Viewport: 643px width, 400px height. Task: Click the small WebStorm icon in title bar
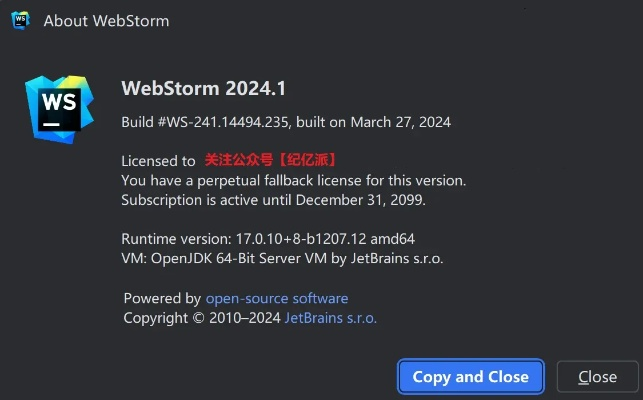19,20
